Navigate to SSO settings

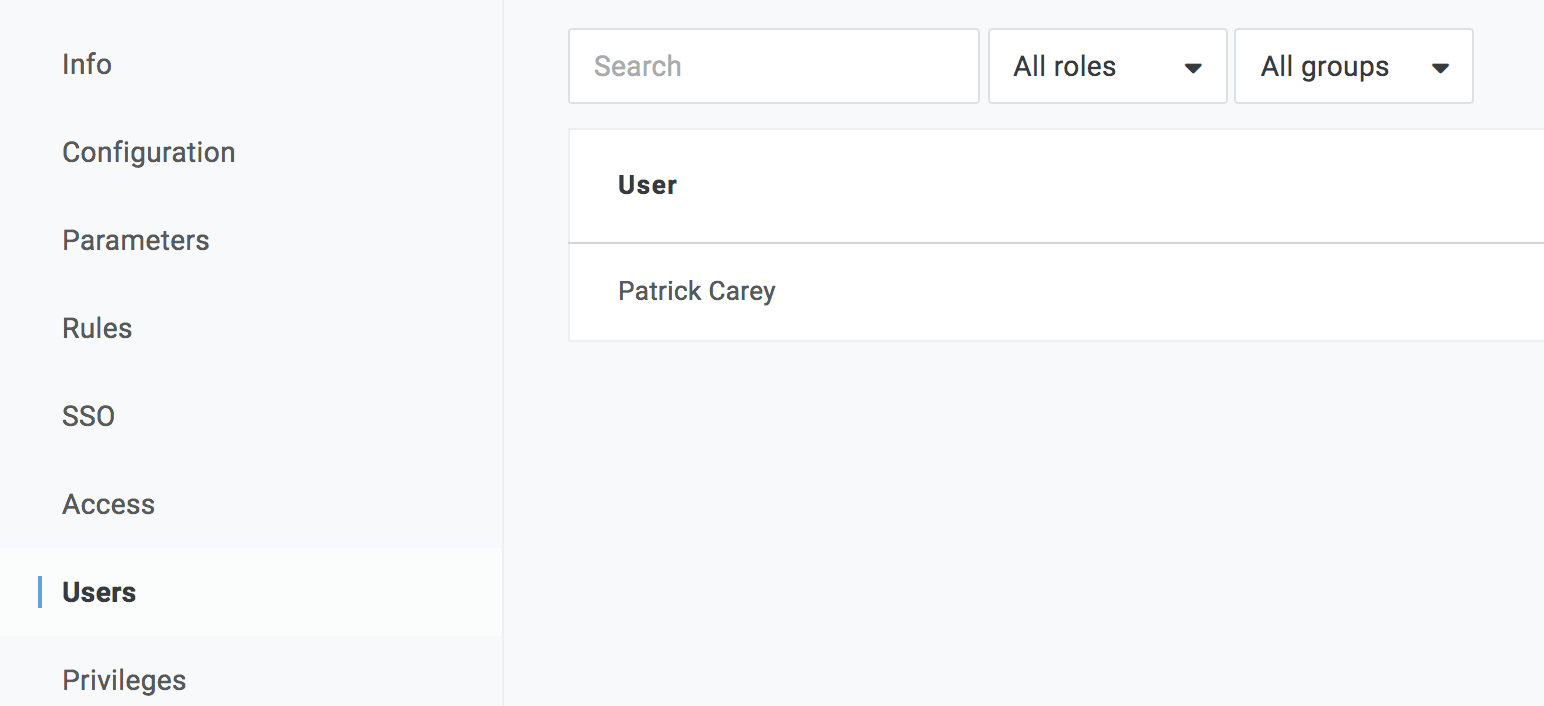coord(89,417)
